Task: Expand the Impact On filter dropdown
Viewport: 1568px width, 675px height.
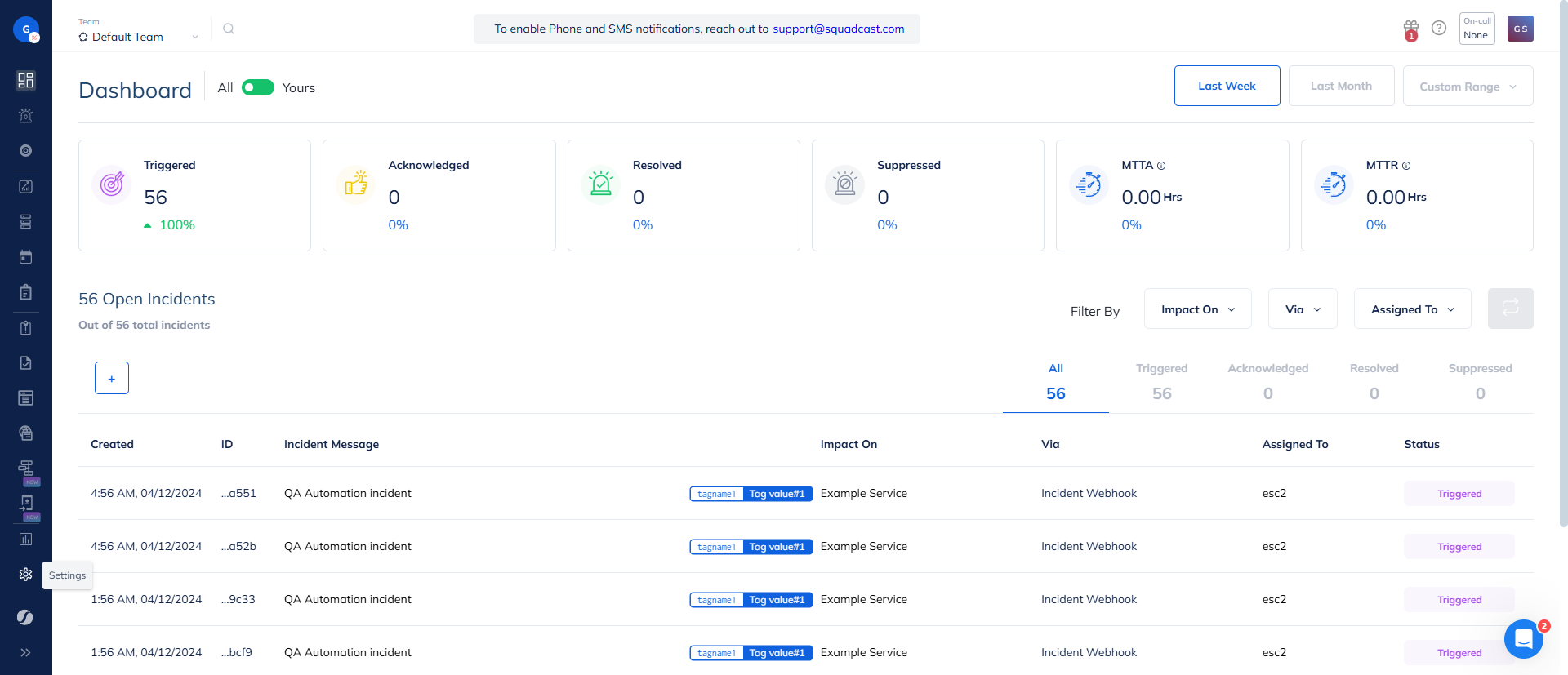Action: coord(1197,309)
